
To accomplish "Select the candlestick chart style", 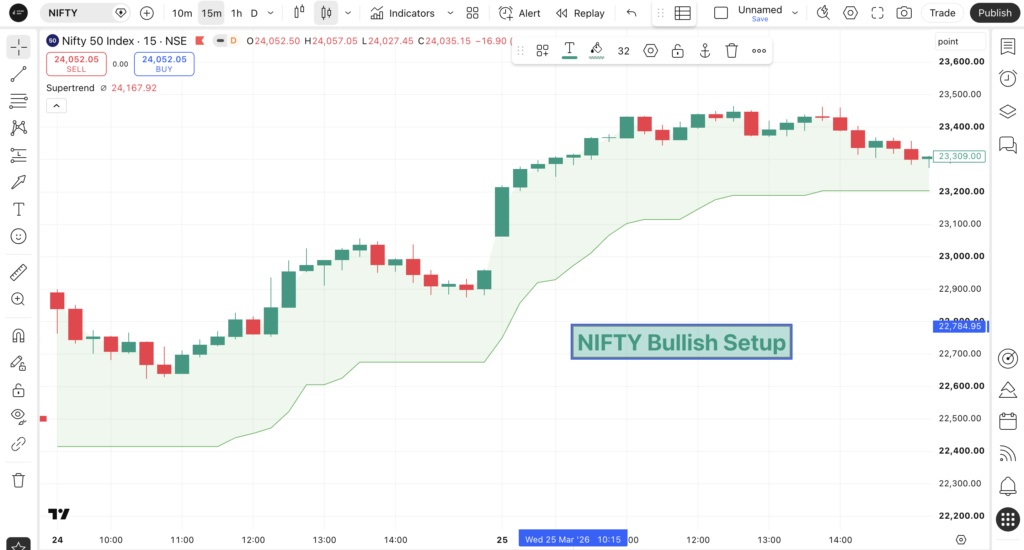I will pyautogui.click(x=326, y=12).
